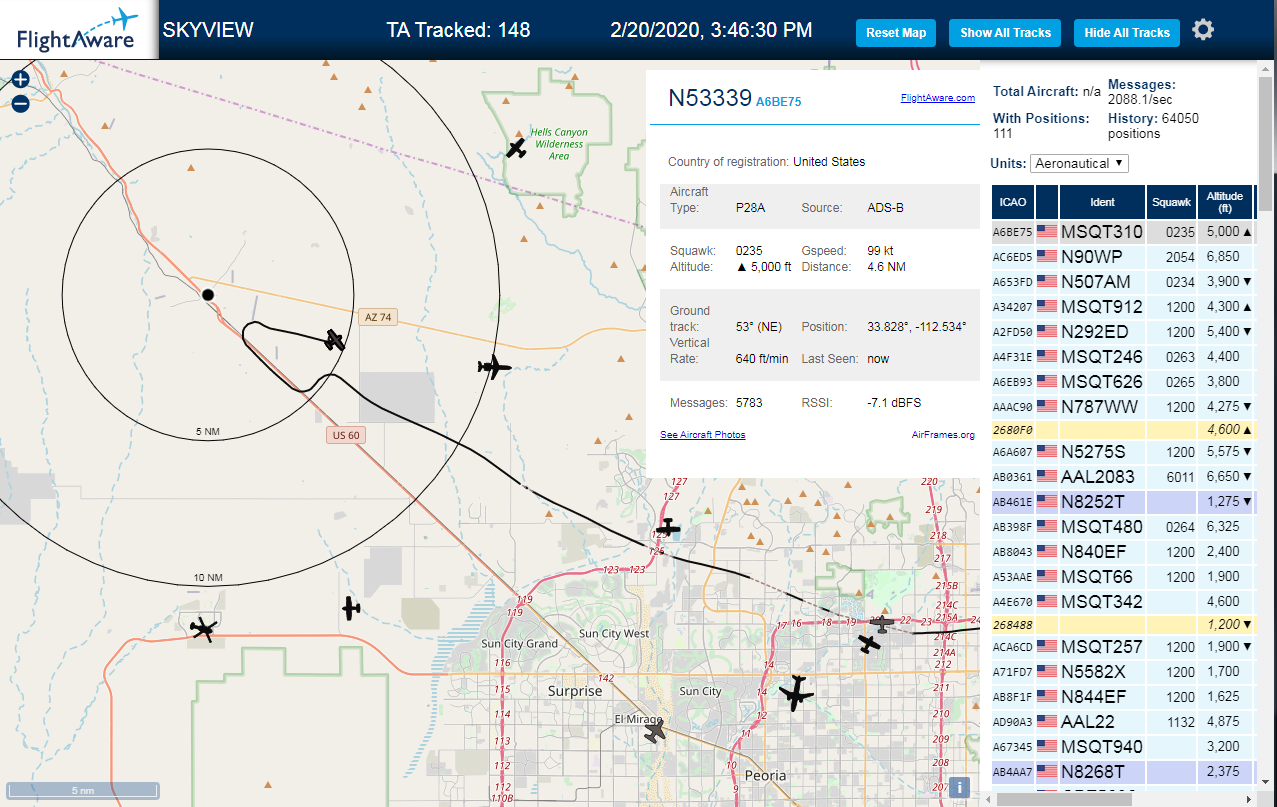Image resolution: width=1277 pixels, height=807 pixels.
Task: Select the N507AM row
Action: coord(1123,282)
